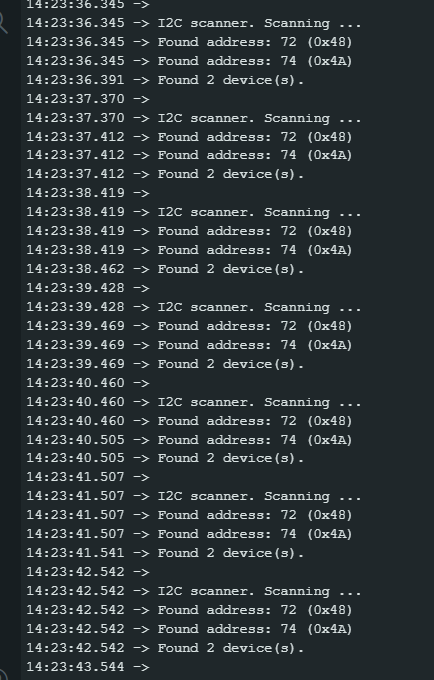Click the last 14:23:43.544 empty line

coord(88,667)
